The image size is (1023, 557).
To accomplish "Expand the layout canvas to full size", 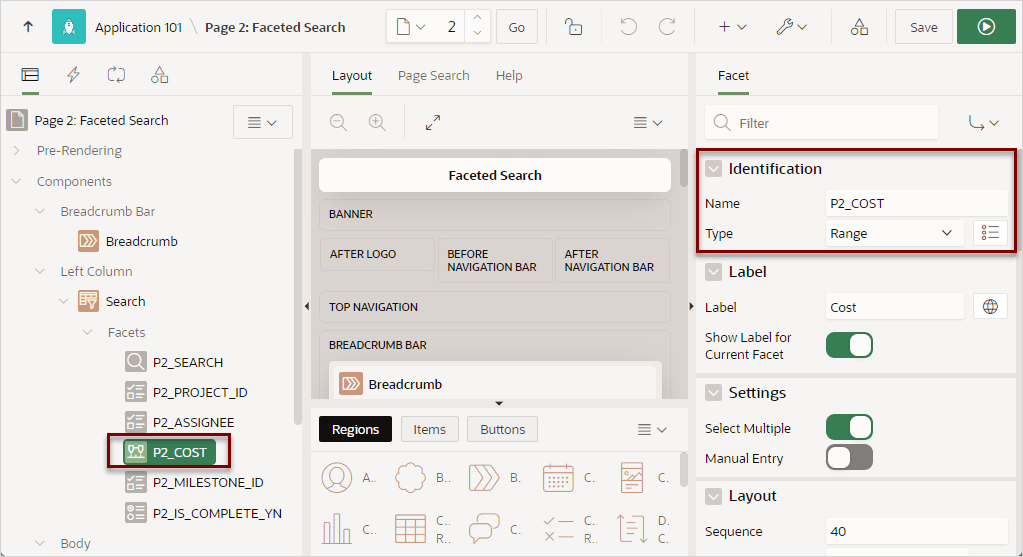I will click(433, 123).
